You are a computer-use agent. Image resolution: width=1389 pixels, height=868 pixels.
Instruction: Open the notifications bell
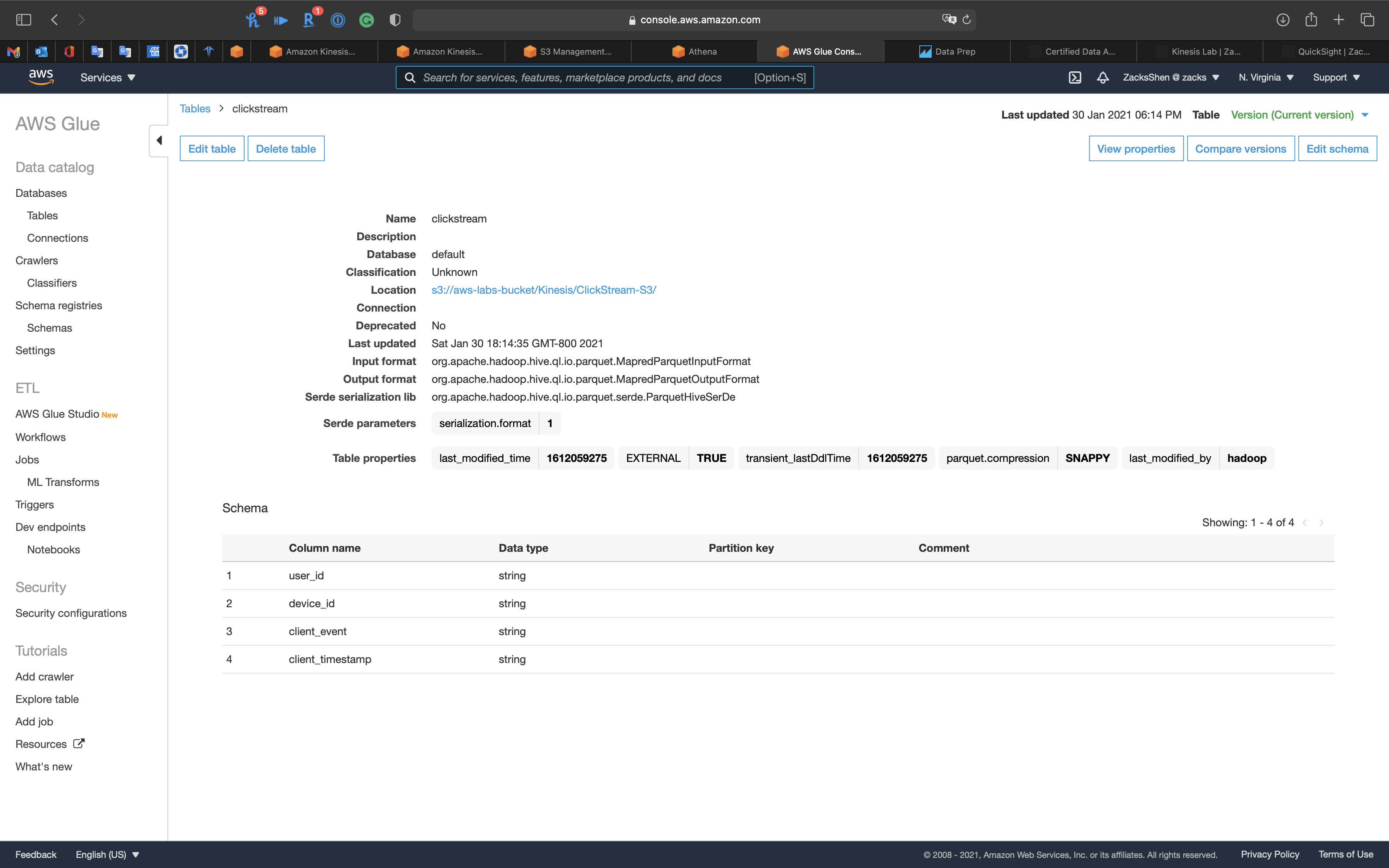[1103, 77]
